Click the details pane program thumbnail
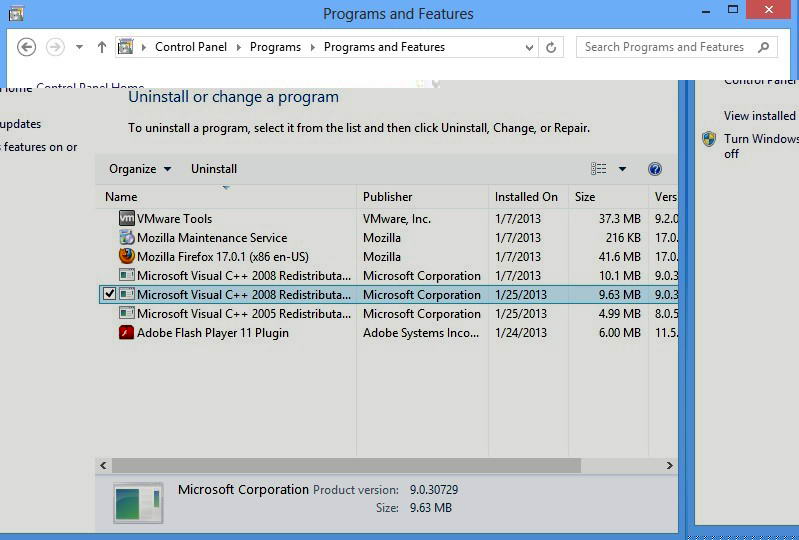Screen dimensions: 799x540 (x=138, y=503)
